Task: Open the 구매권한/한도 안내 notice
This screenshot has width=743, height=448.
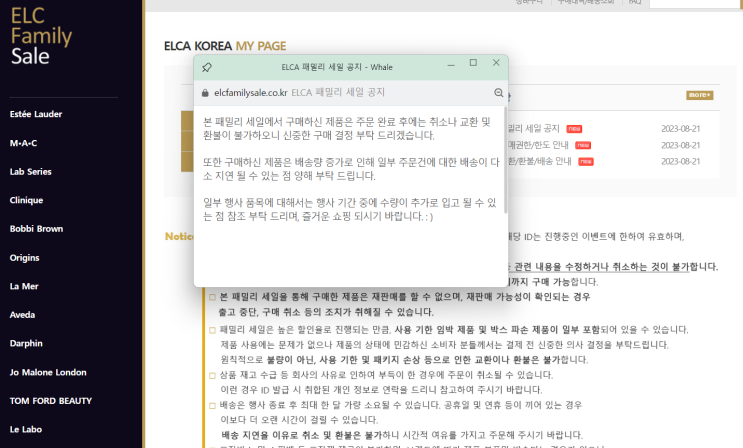Action: click(538, 145)
